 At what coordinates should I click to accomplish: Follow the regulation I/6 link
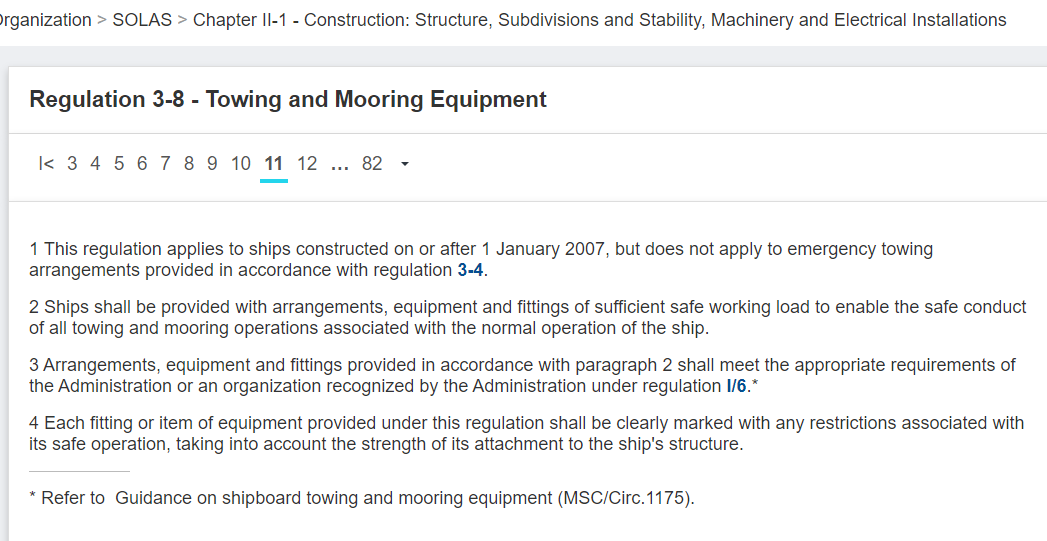(x=736, y=386)
